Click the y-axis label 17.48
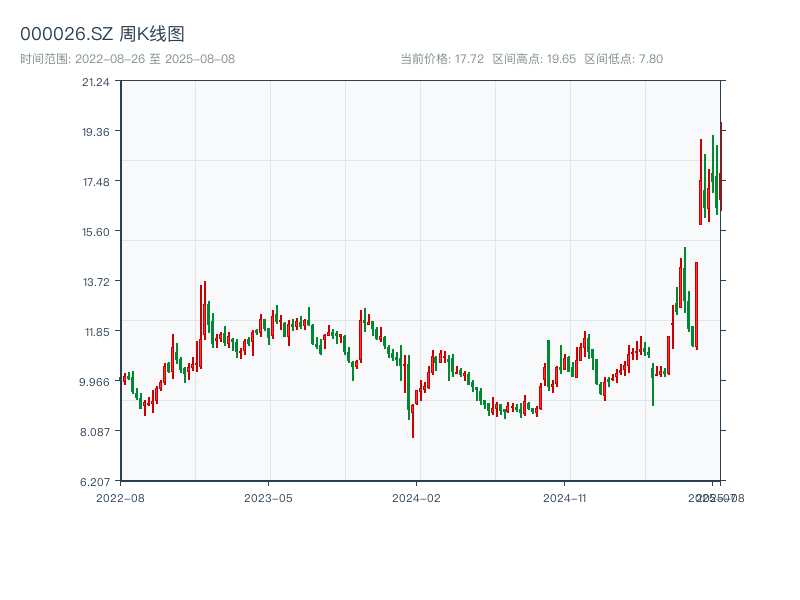 (96, 182)
